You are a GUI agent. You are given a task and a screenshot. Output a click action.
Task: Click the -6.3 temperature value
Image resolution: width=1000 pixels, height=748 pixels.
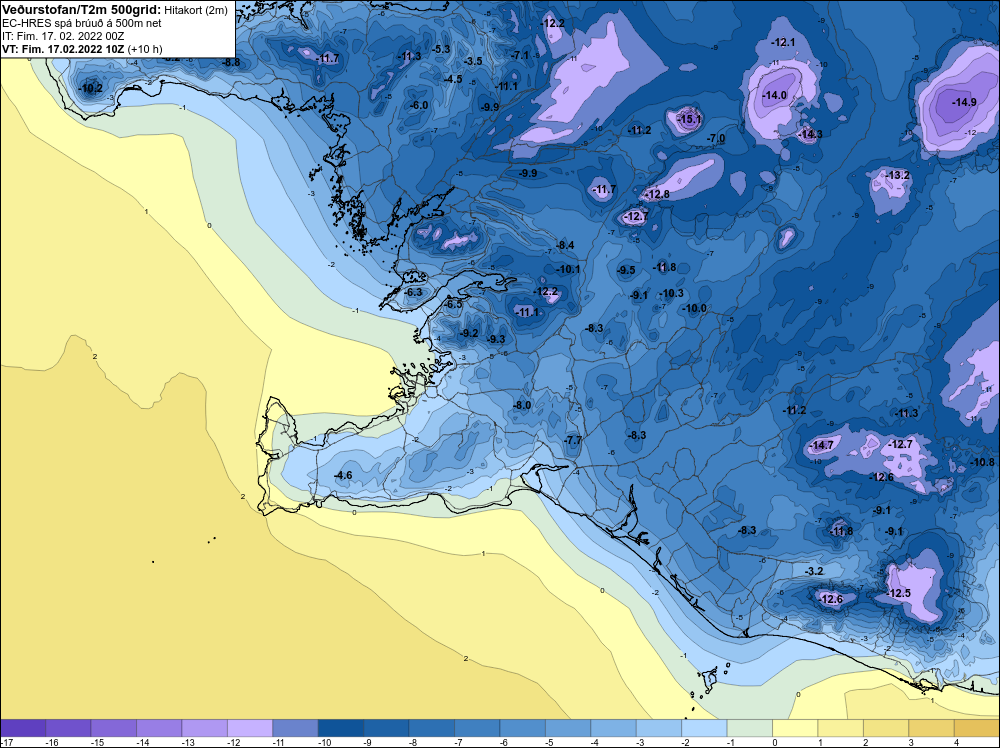(x=414, y=292)
